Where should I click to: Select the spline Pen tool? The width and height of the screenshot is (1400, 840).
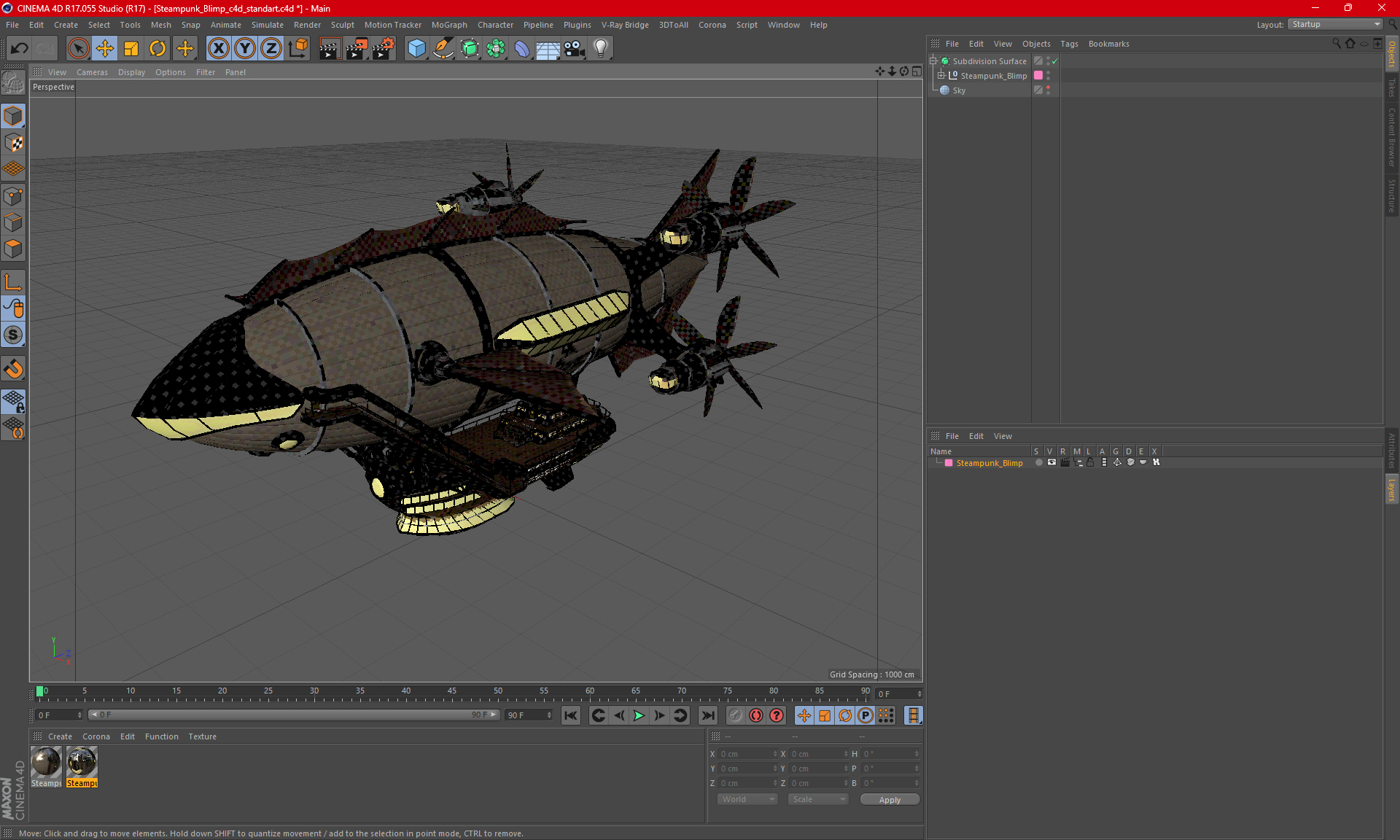coord(443,49)
